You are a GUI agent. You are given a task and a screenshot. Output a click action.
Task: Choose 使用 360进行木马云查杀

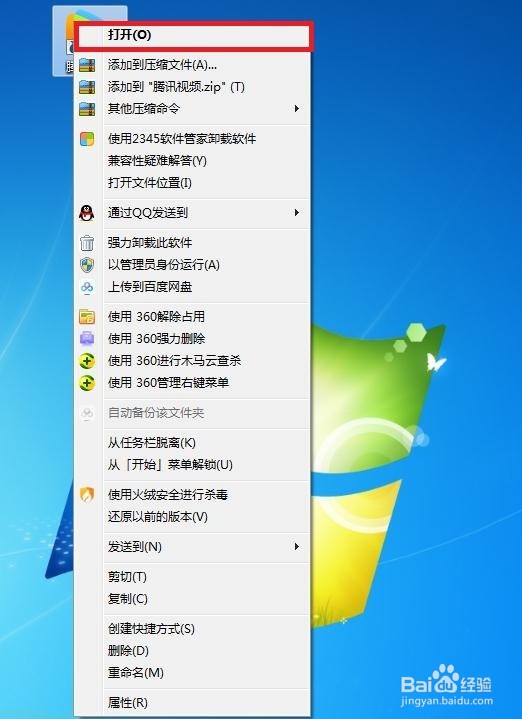pos(194,361)
